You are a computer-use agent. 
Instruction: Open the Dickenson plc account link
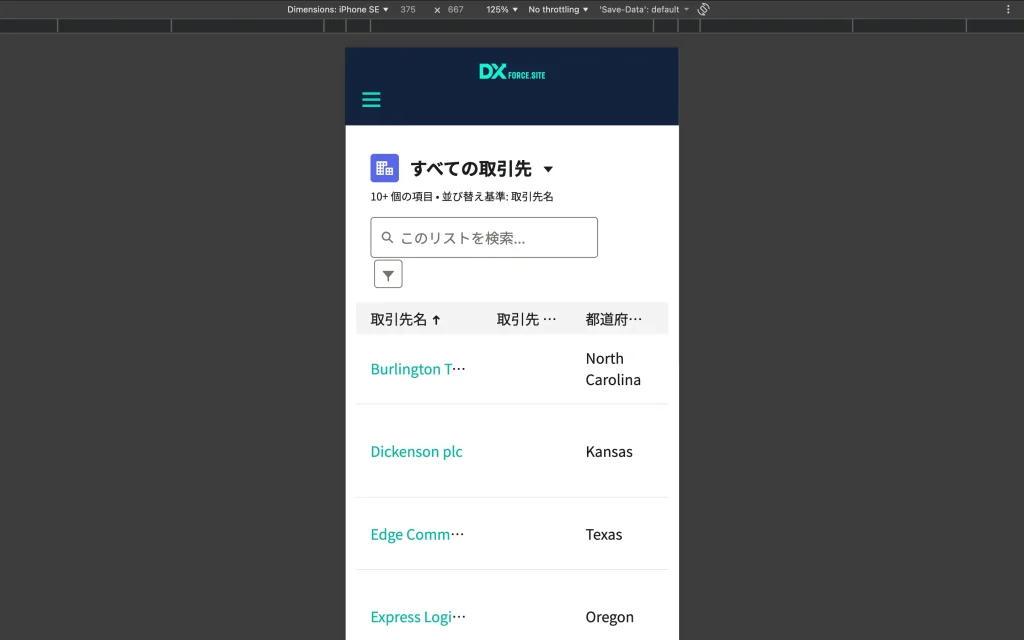(416, 452)
